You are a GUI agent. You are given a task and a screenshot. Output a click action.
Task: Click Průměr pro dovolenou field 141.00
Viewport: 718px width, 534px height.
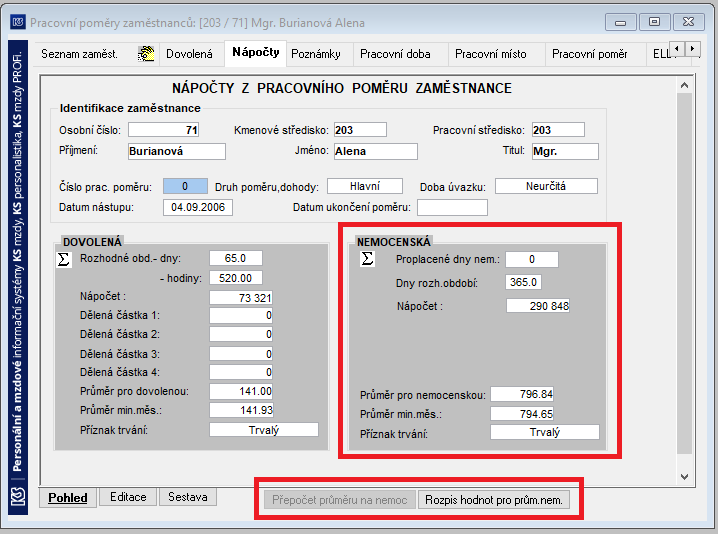241,392
